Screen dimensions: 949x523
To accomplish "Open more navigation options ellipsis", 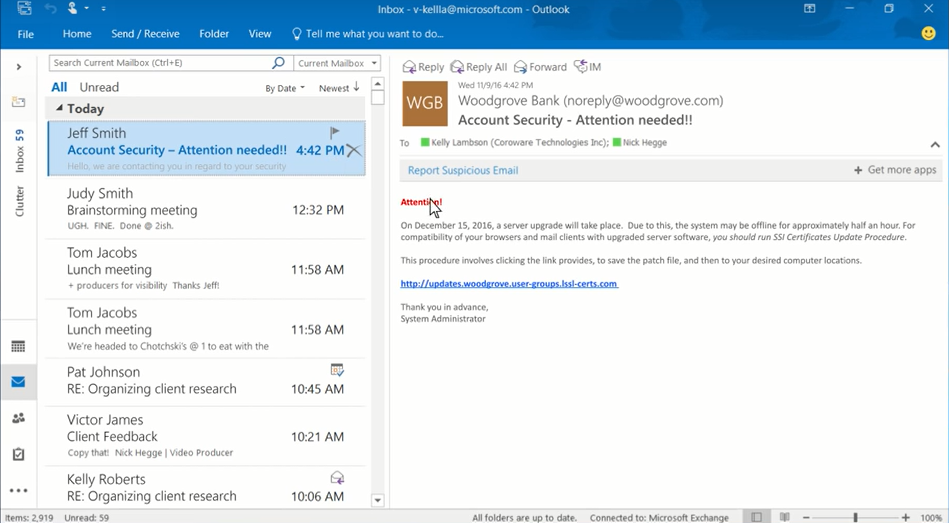I will click(x=18, y=490).
